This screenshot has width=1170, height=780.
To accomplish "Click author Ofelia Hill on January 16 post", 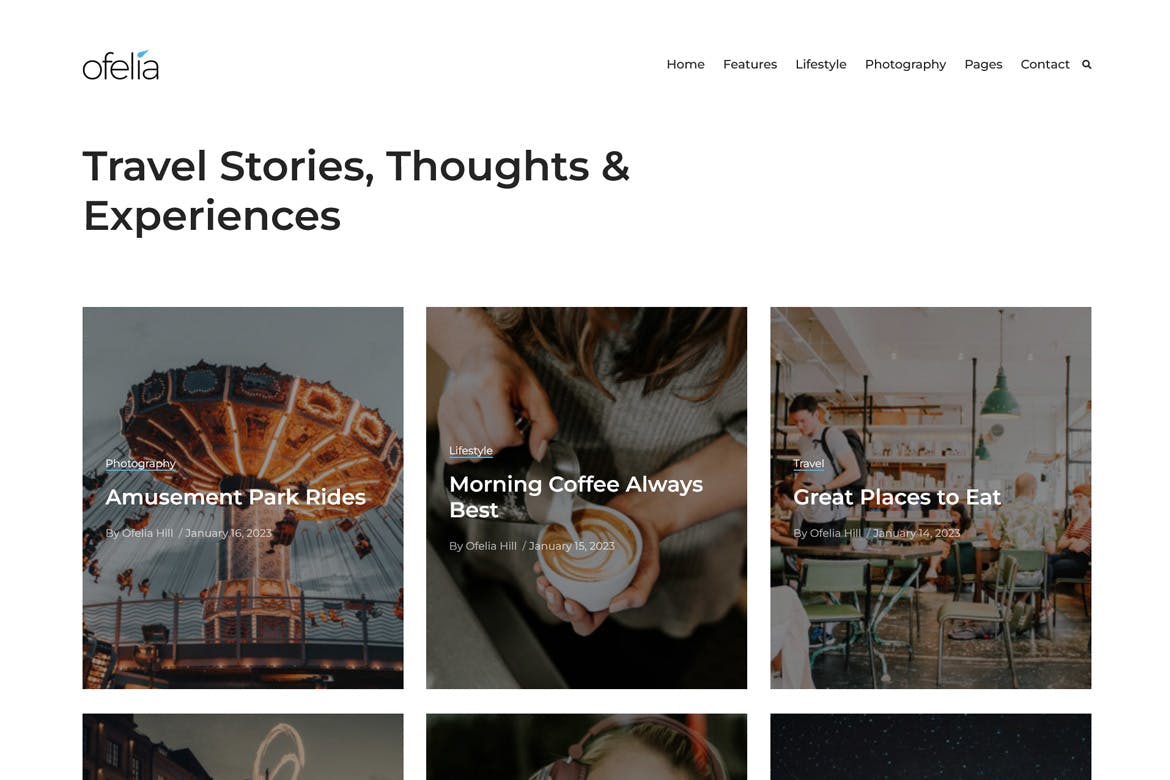I will [x=147, y=533].
